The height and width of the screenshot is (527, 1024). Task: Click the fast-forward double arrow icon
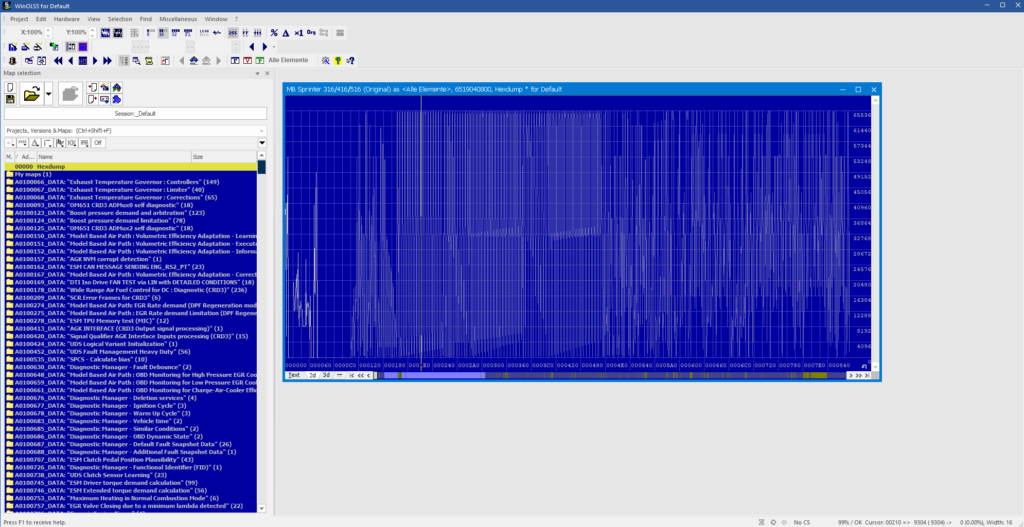point(107,61)
